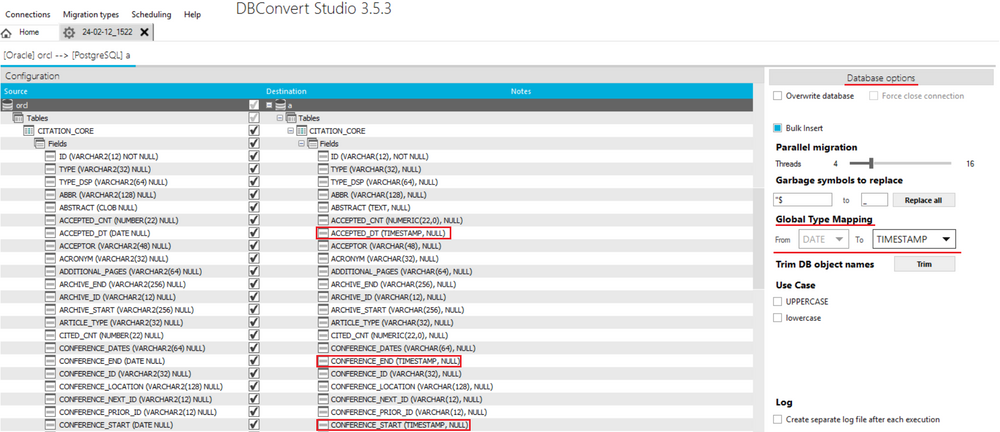Click the replacement character input field

874,200
